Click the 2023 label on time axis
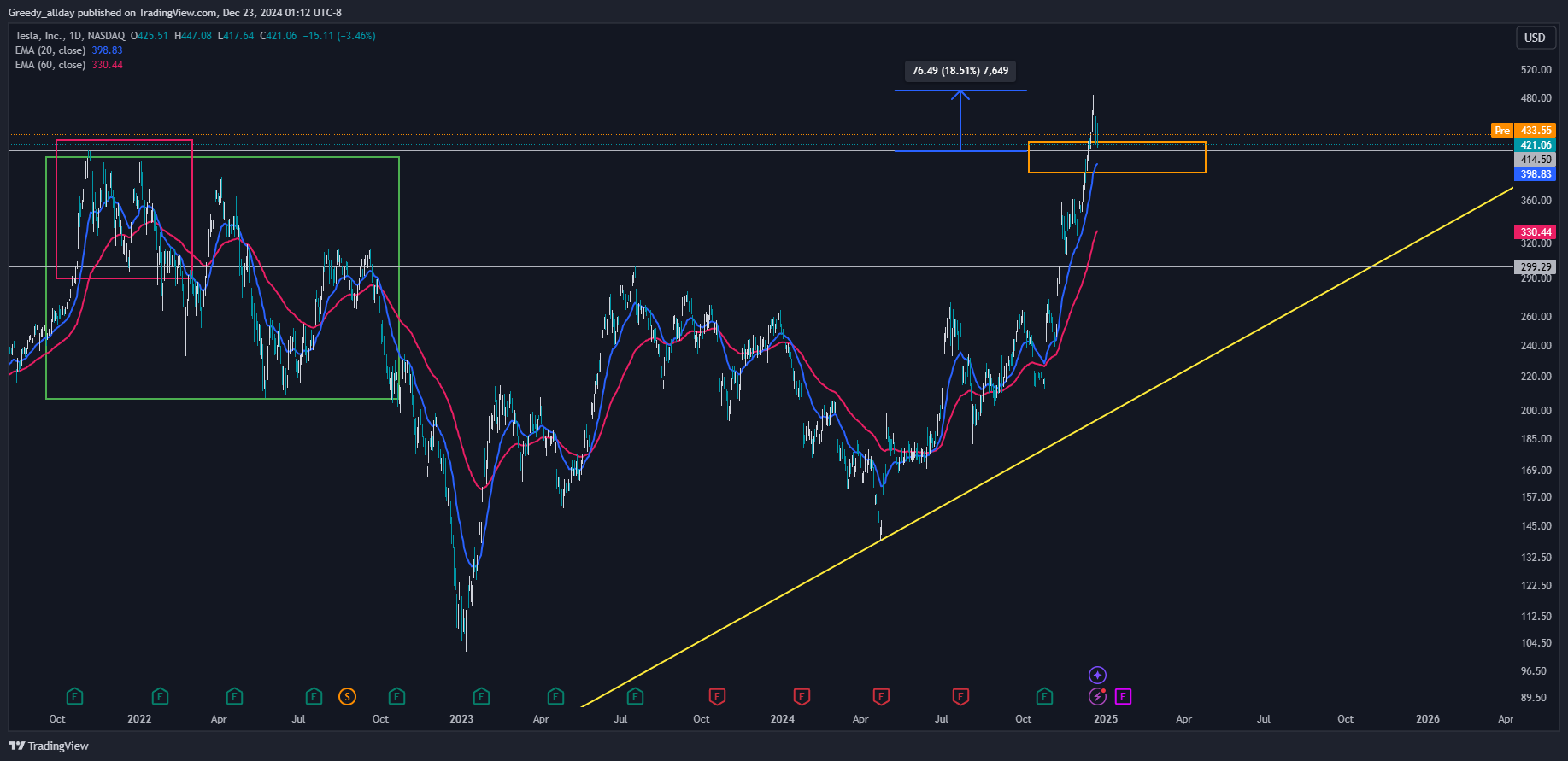 (461, 719)
